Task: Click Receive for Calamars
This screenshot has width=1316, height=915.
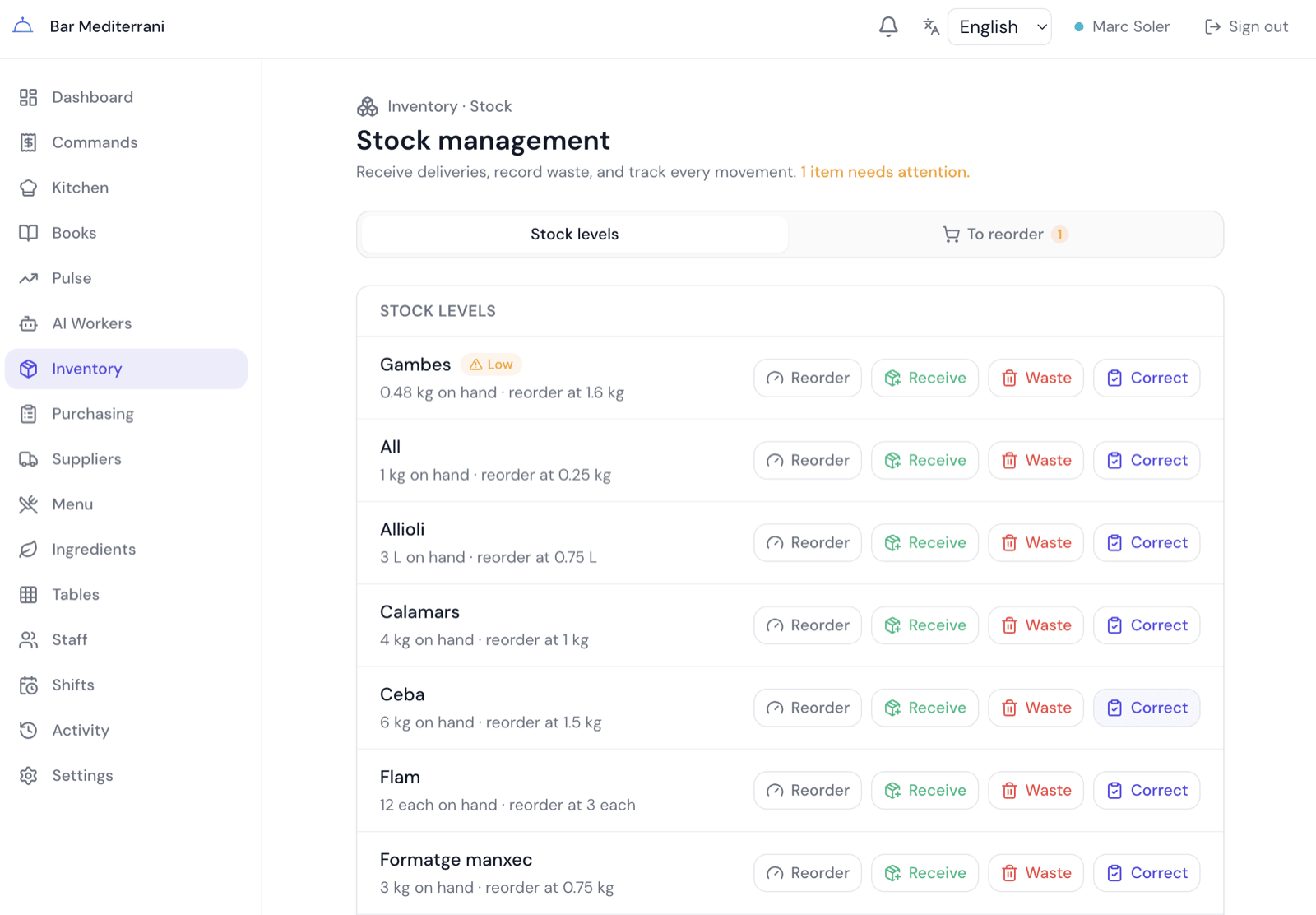Action: point(924,625)
